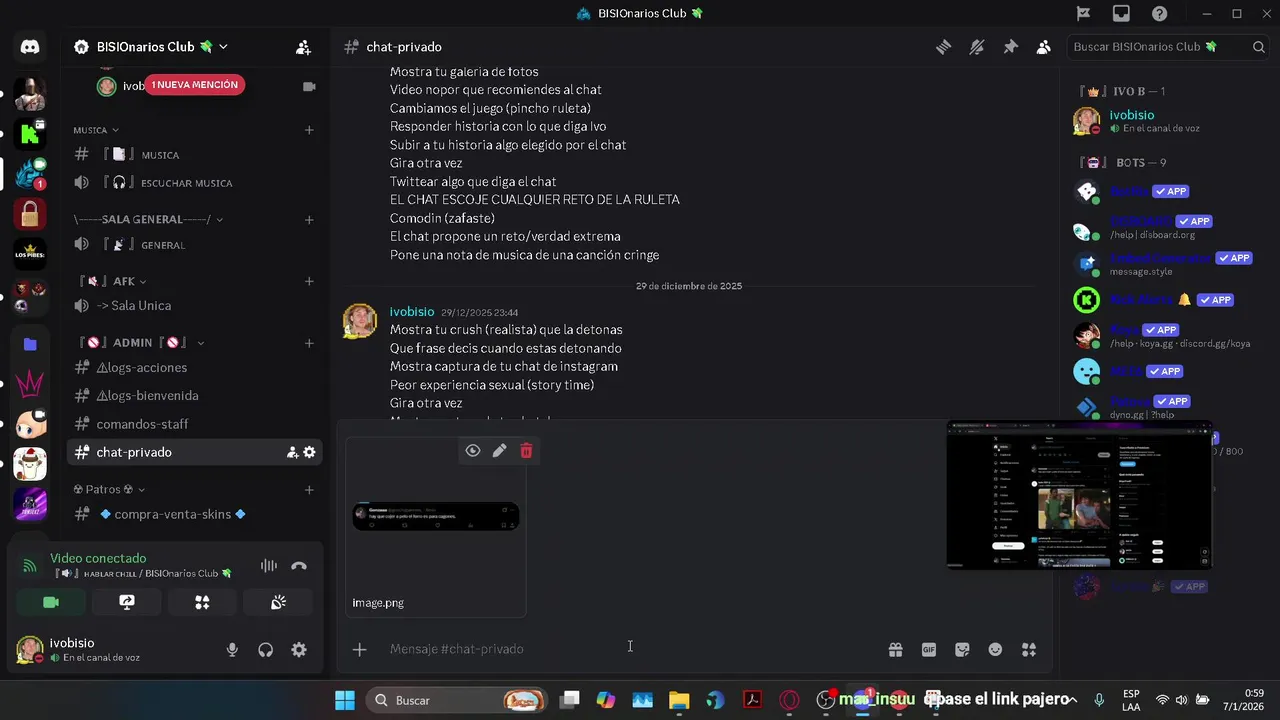
Task: Join Sala Unica voice channel
Action: [x=194, y=306]
